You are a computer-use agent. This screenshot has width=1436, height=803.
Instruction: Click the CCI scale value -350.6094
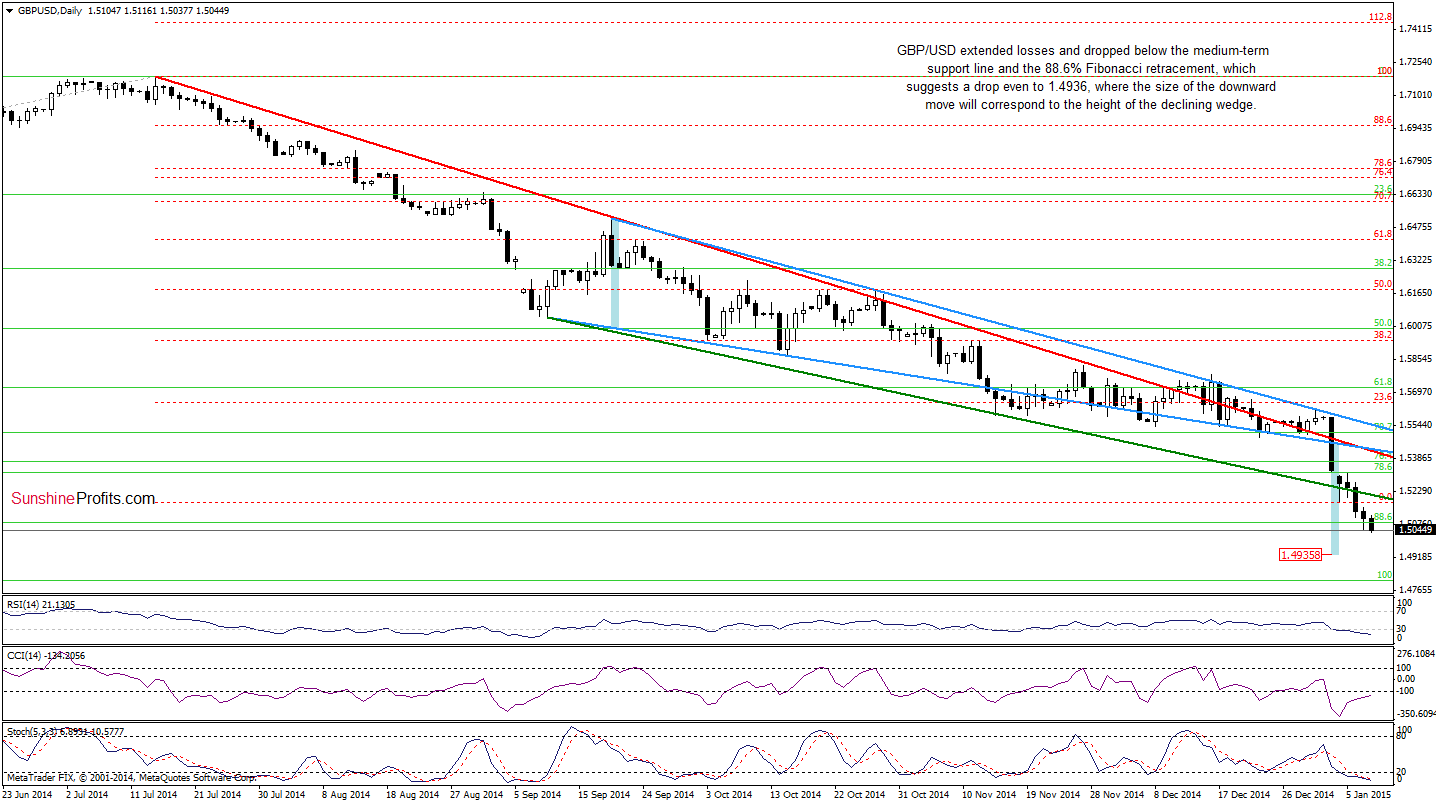[x=1415, y=715]
